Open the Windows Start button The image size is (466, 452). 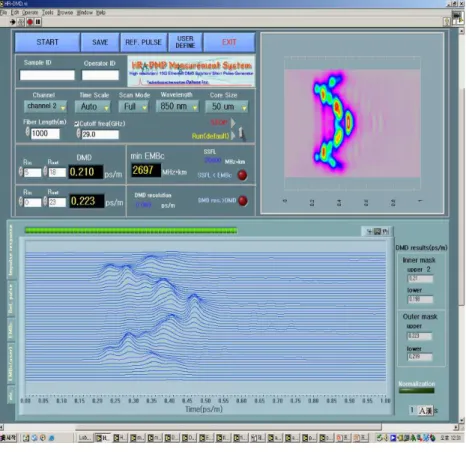7,438
